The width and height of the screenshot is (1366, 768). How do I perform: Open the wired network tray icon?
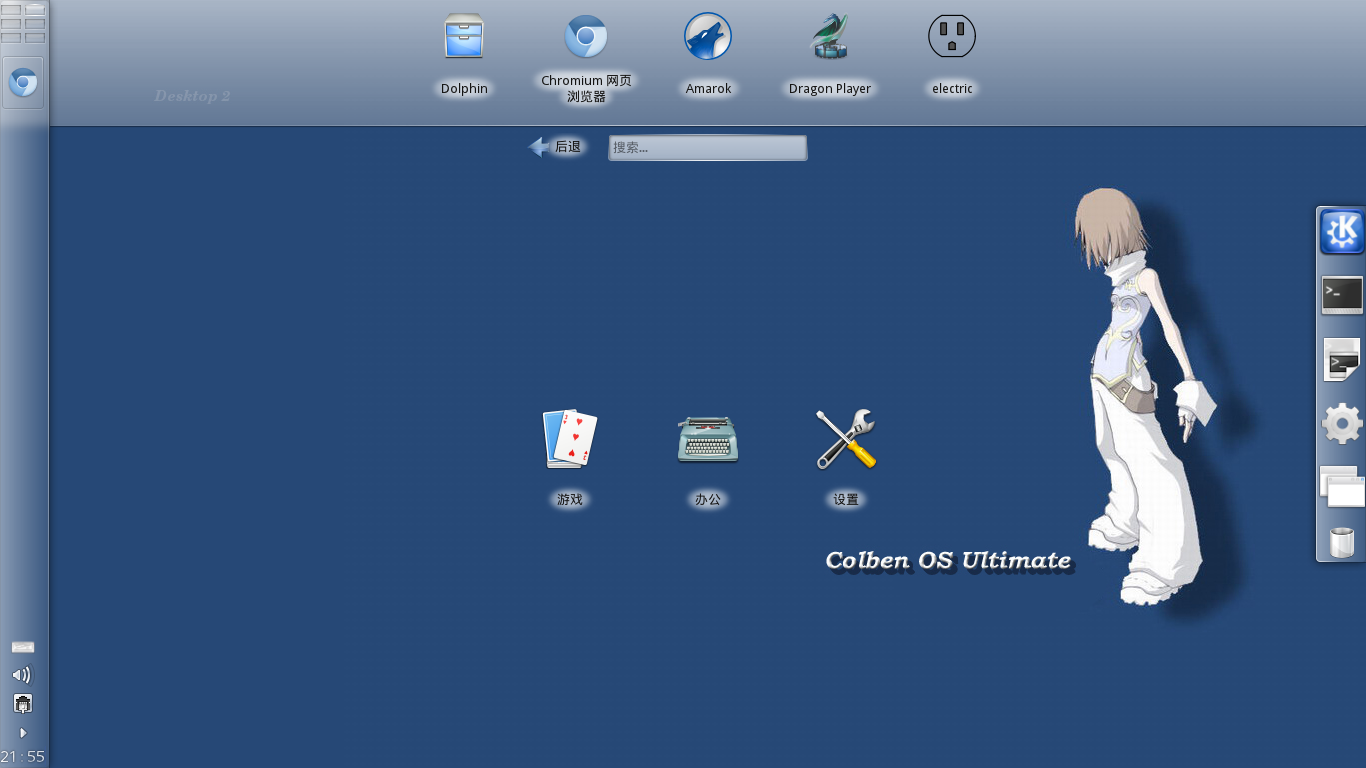tap(23, 704)
